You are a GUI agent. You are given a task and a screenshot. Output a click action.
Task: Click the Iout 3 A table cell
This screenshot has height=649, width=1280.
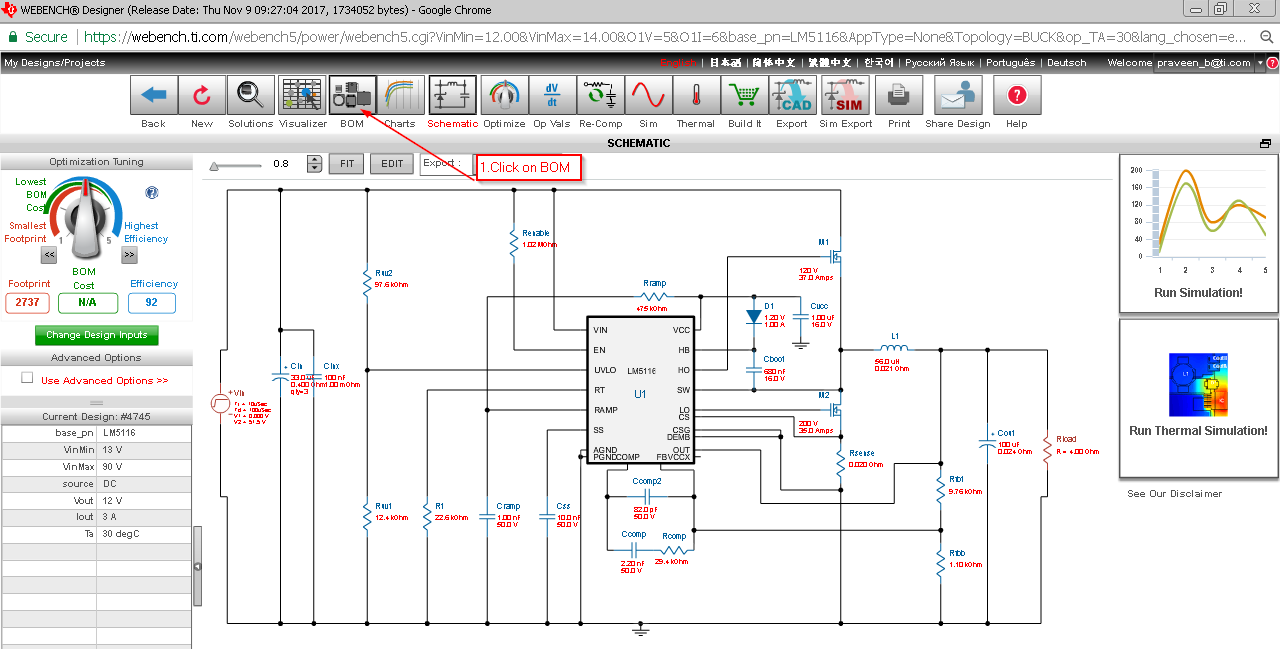pyautogui.click(x=144, y=518)
